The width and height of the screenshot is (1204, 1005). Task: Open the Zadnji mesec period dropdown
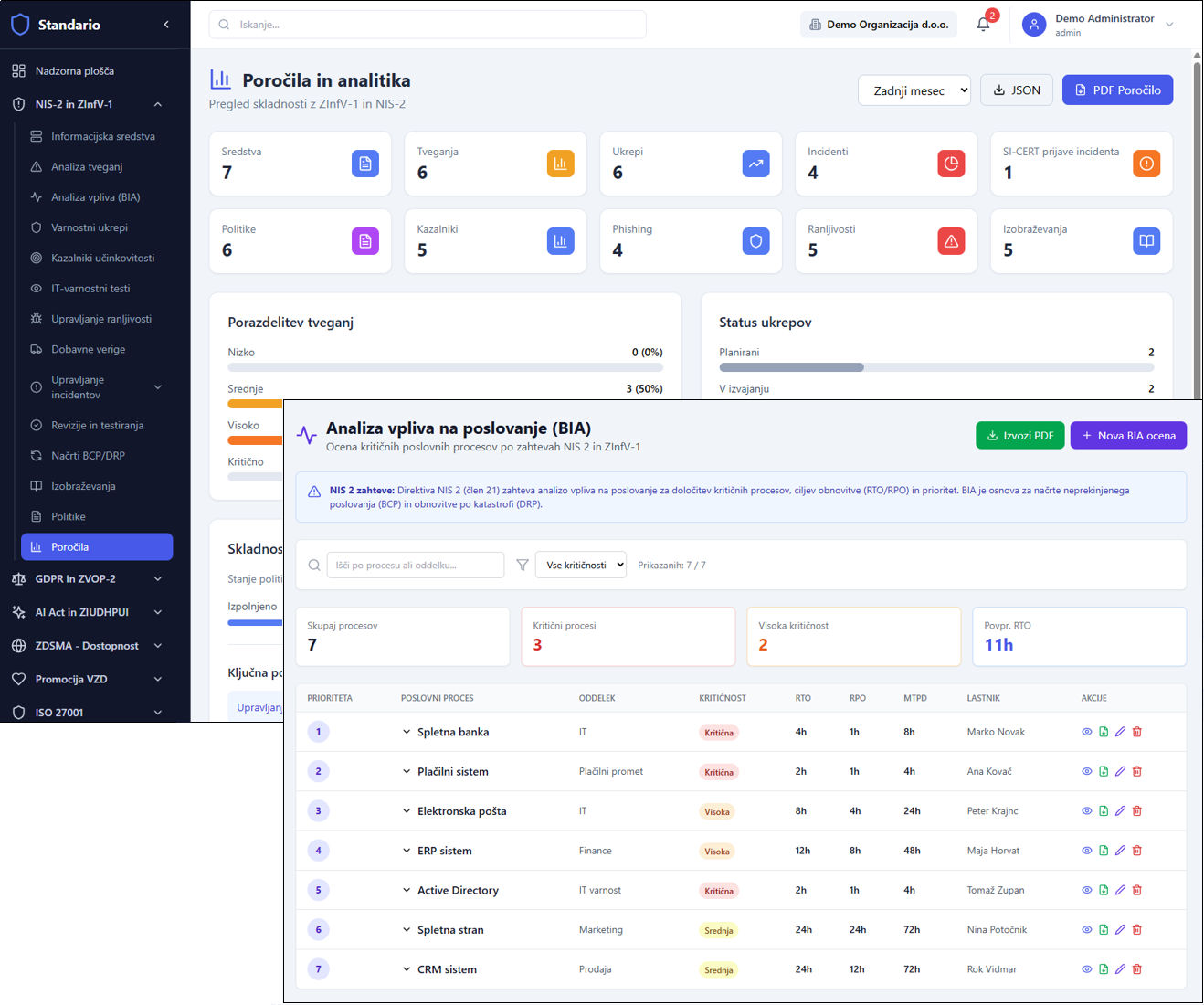click(x=914, y=90)
